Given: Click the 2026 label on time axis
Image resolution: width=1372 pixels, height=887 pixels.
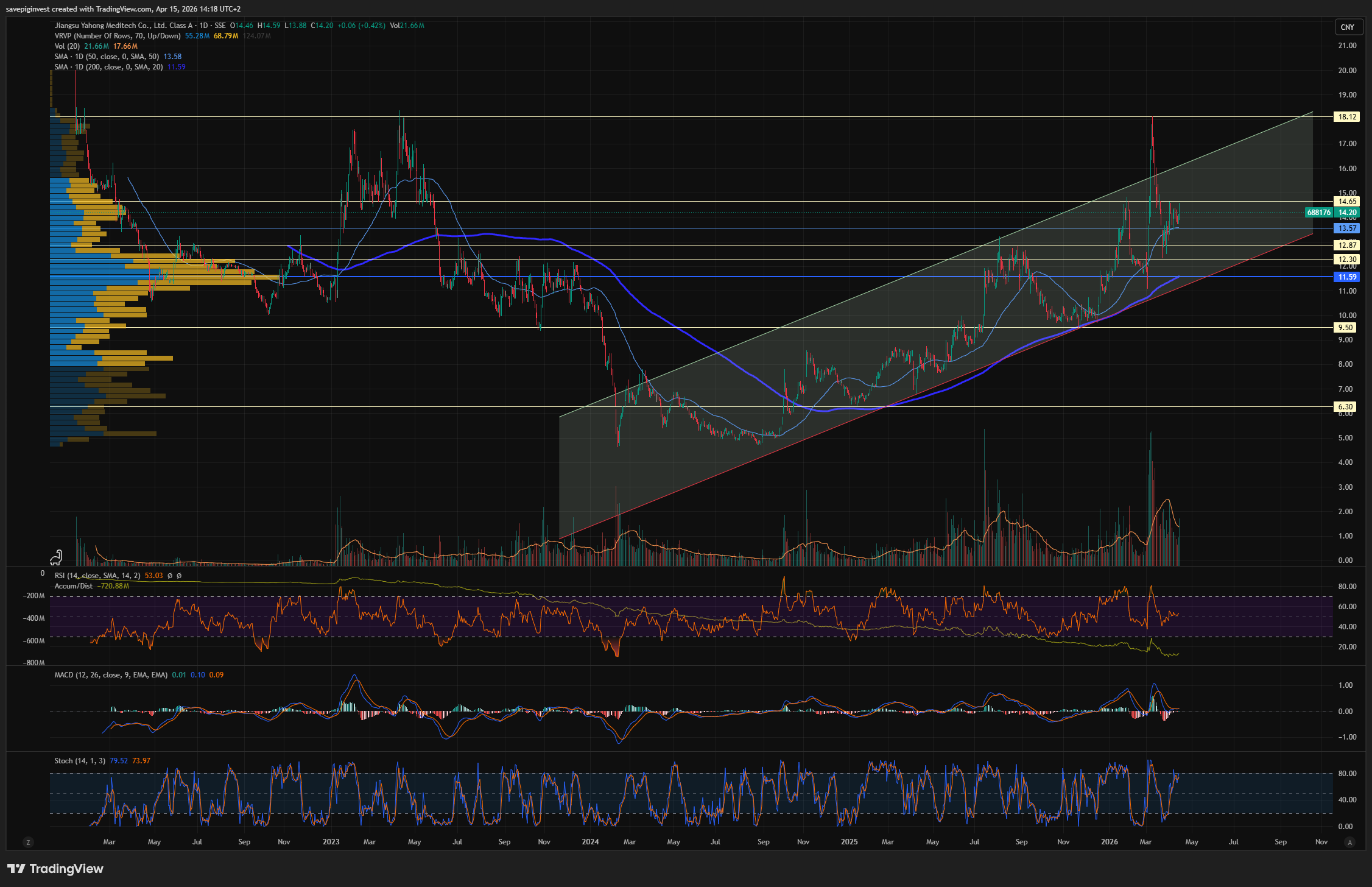Looking at the screenshot, I should pos(1110,842).
